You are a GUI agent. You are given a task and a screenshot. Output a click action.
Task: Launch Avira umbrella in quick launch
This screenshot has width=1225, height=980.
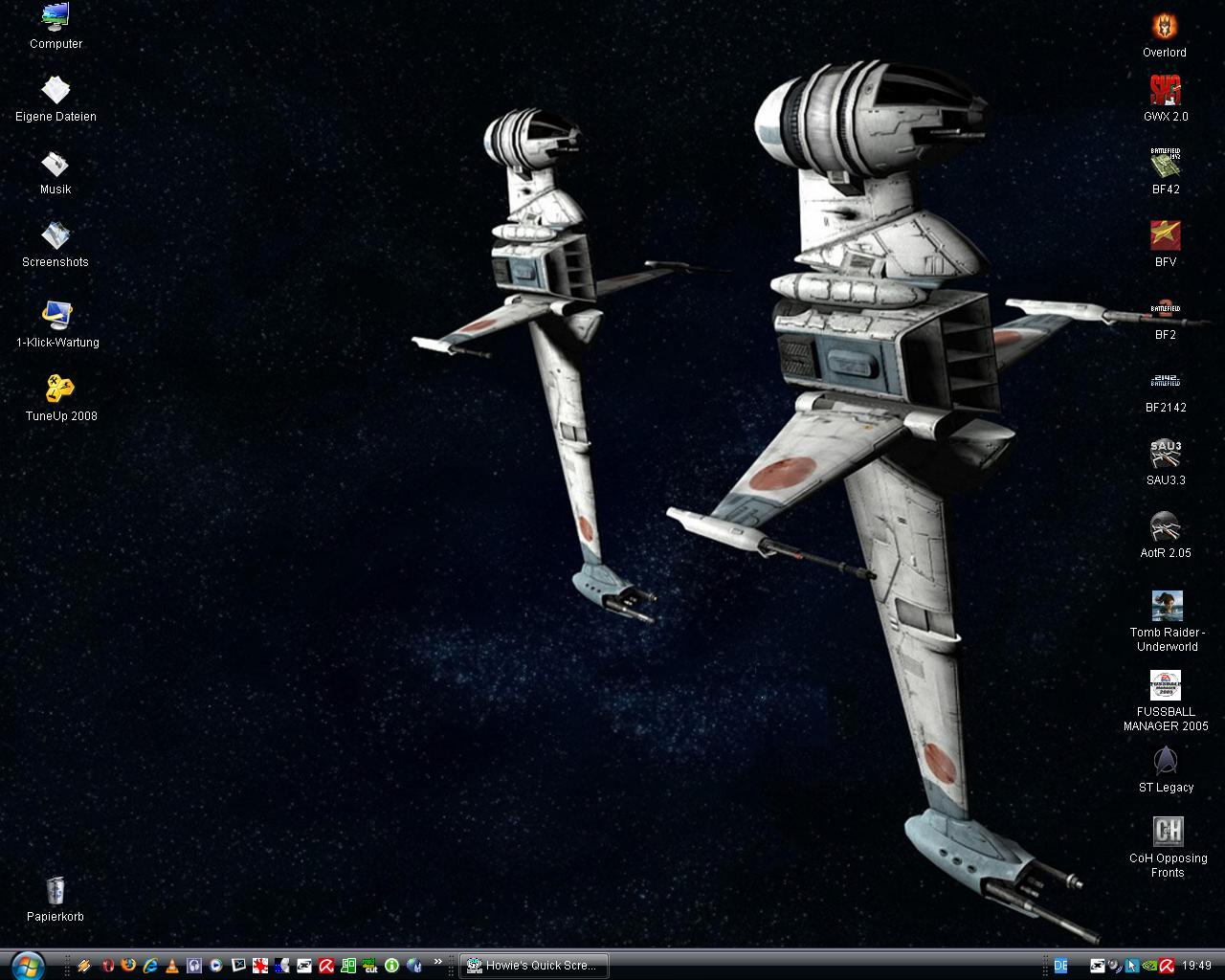click(x=326, y=966)
